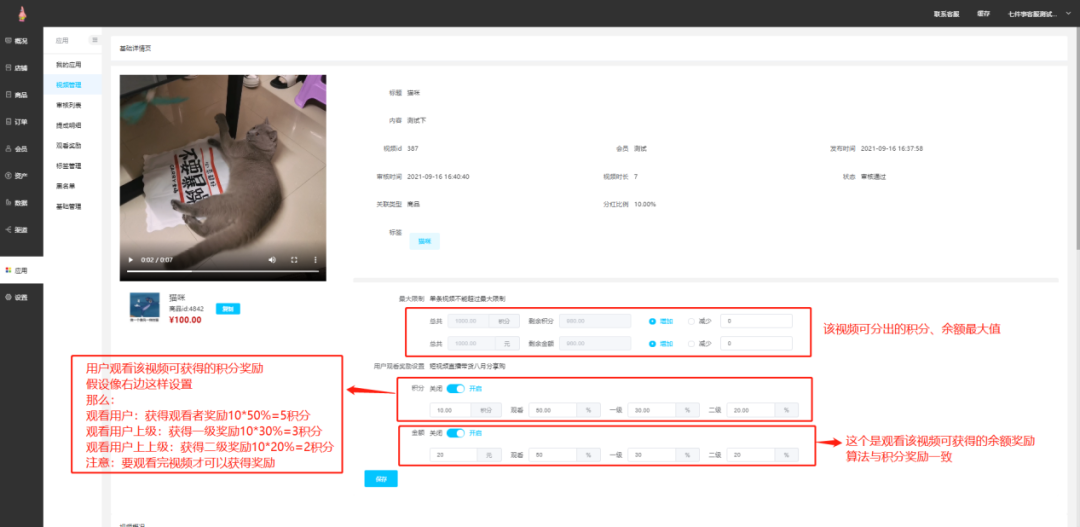Screen dimensions: 1080x527
Task: Click the 二级 20 percent field in 金额 row
Action: (x=751, y=455)
